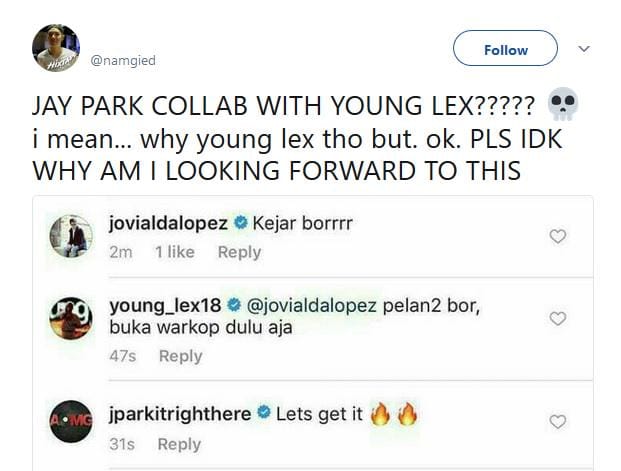Image resolution: width=621 pixels, height=471 pixels.
Task: Click jparkitrighthere verified badge
Action: (x=263, y=414)
